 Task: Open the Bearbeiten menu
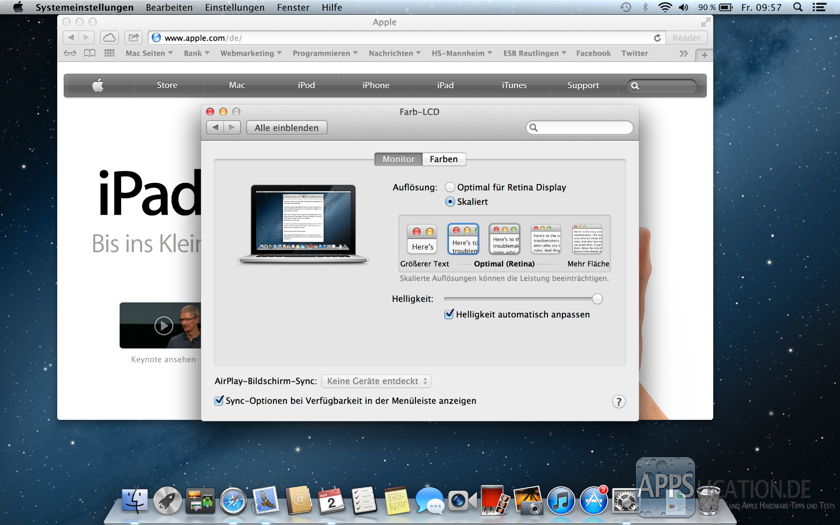[x=169, y=7]
